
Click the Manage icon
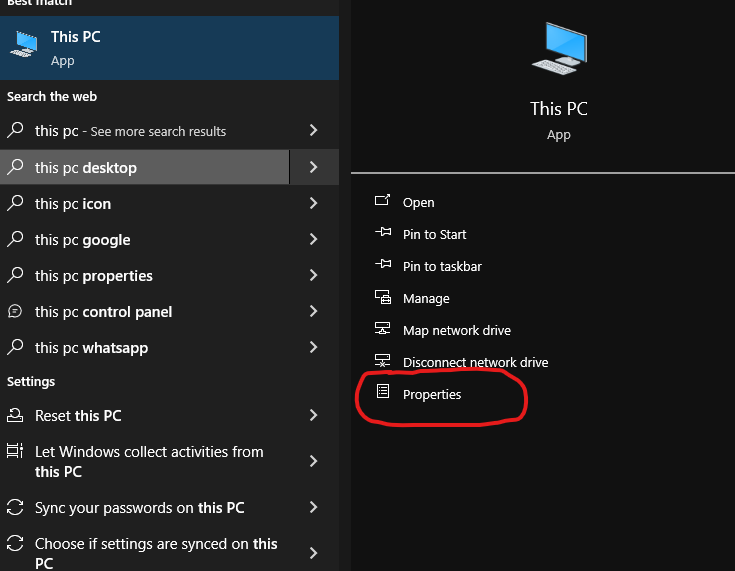pos(382,297)
